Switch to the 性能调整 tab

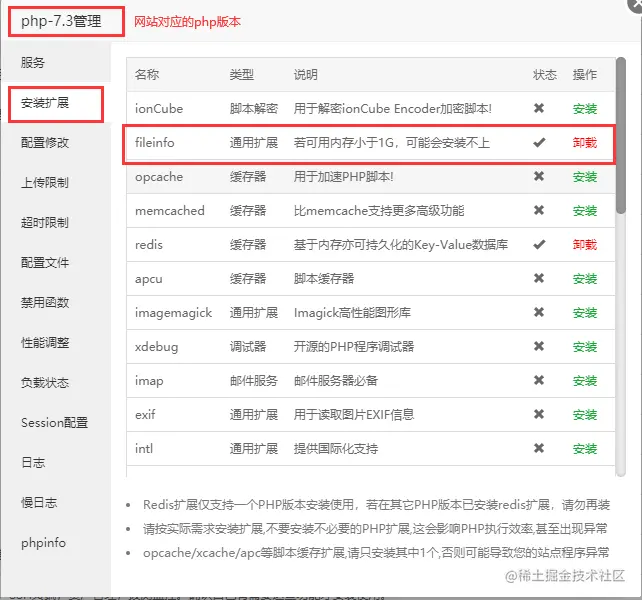click(x=56, y=342)
